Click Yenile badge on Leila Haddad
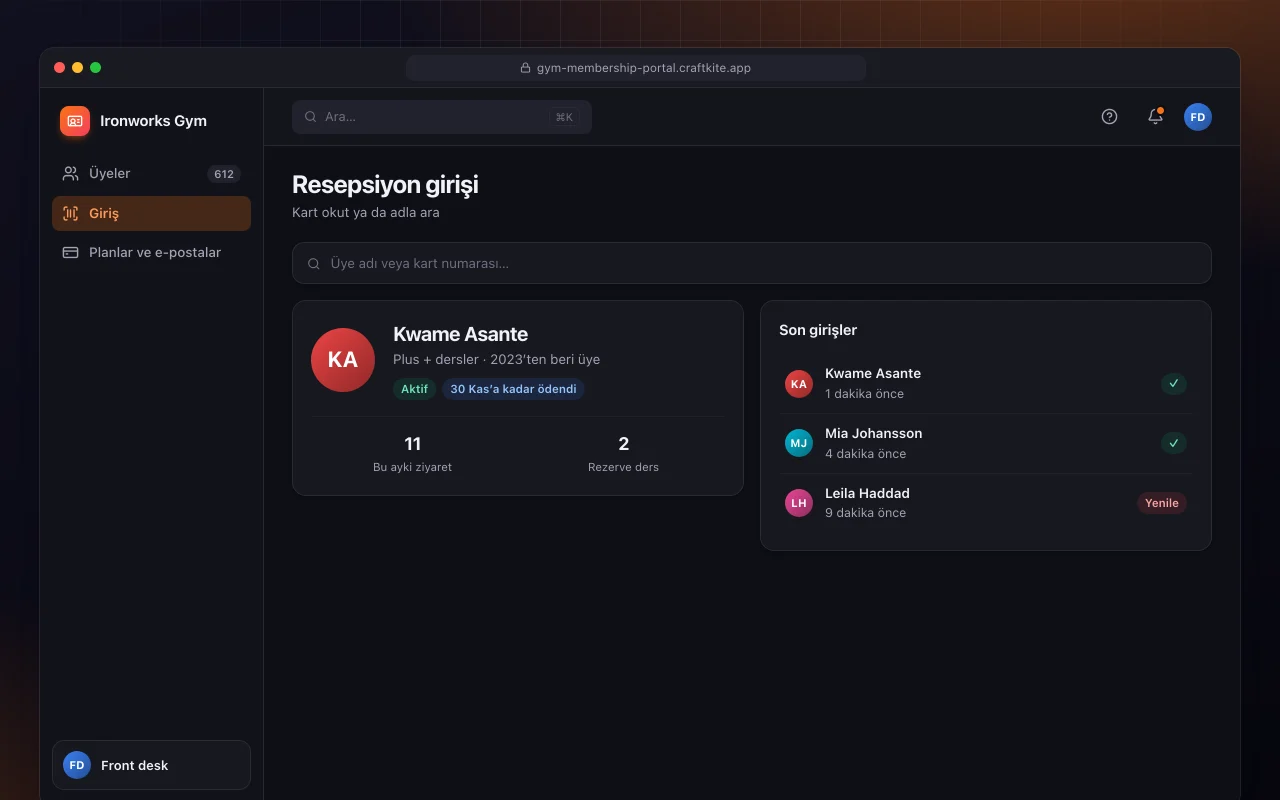The width and height of the screenshot is (1280, 800). pyautogui.click(x=1162, y=503)
